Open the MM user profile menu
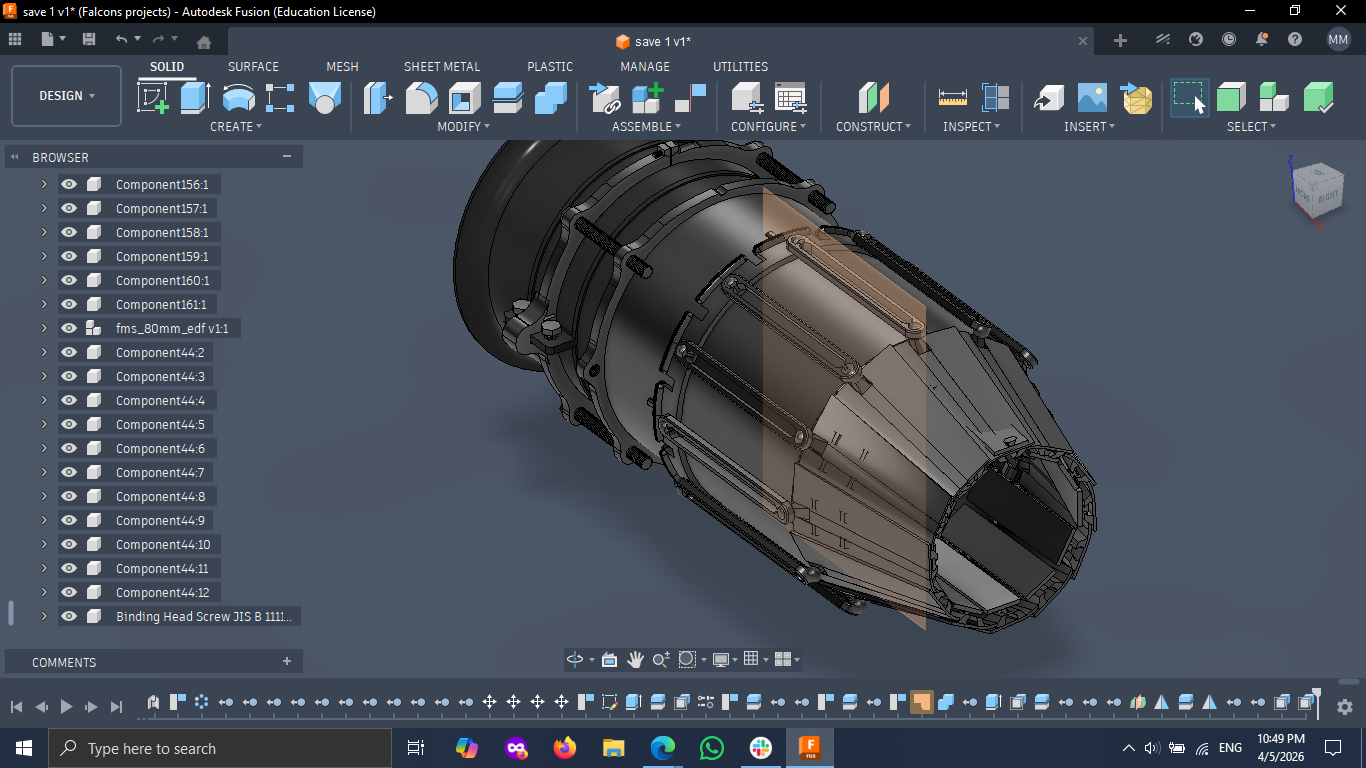 (x=1338, y=40)
